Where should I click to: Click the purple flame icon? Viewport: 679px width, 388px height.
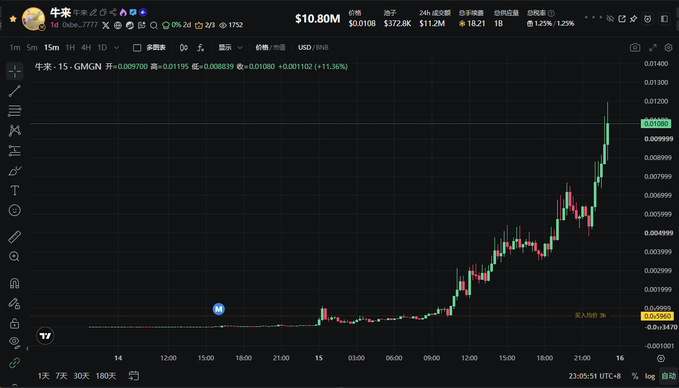pos(123,13)
